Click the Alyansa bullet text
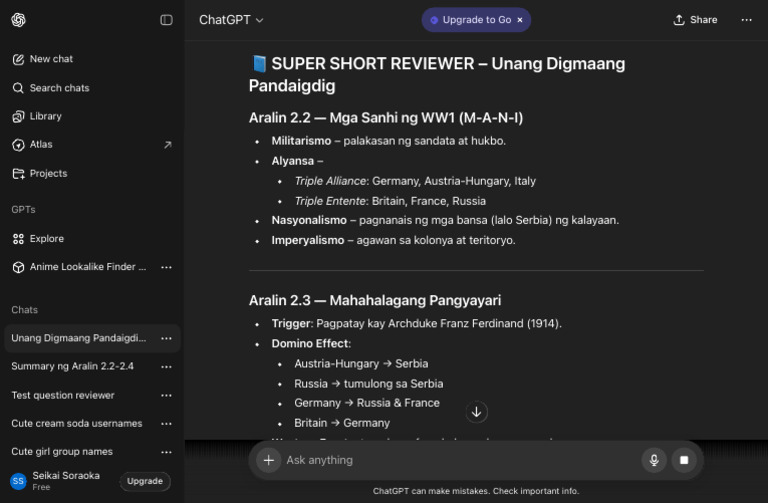 [x=297, y=161]
